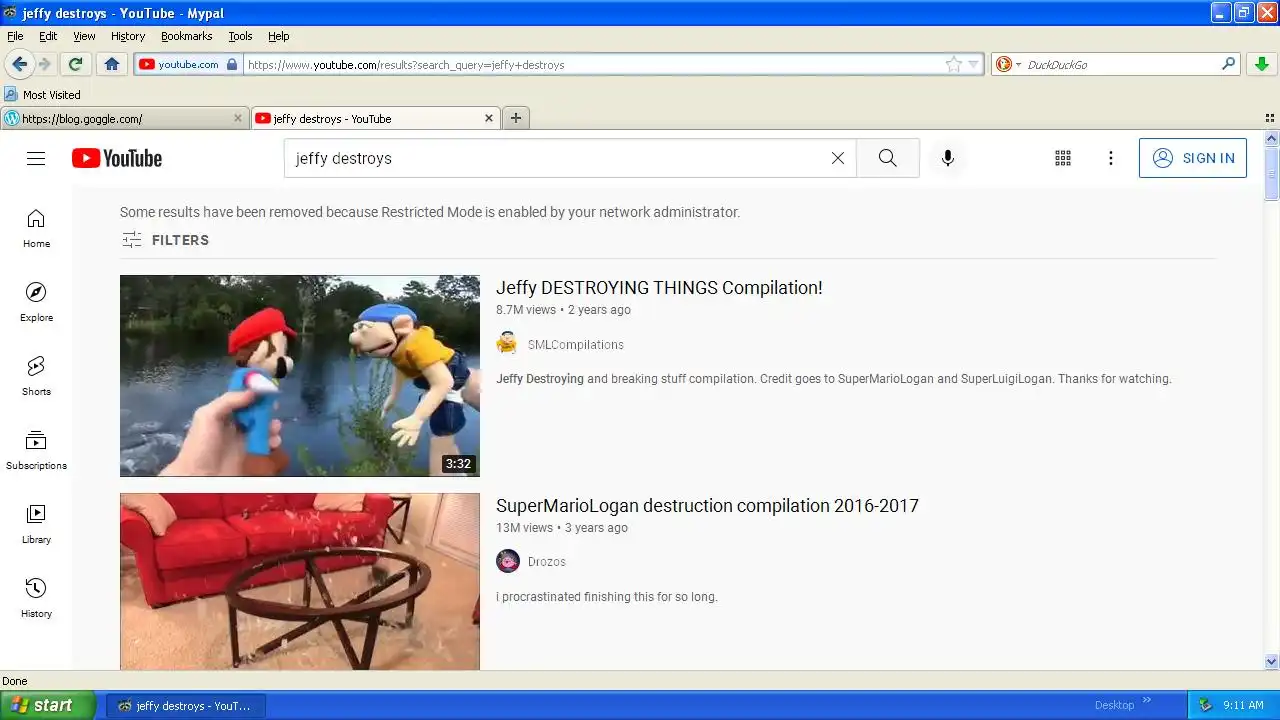Run search with the magnifying glass button
The image size is (1280, 720).
(x=888, y=158)
